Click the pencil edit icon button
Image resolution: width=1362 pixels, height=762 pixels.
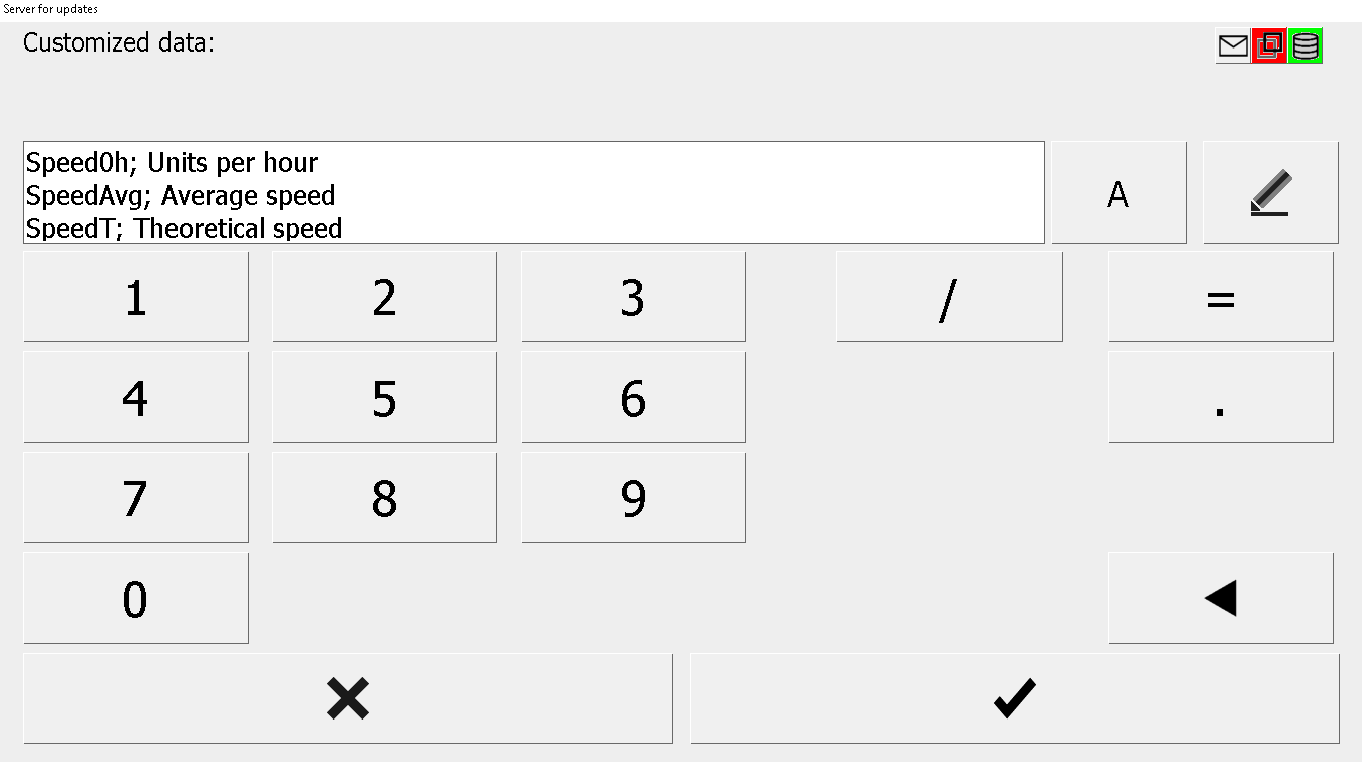pos(1270,193)
